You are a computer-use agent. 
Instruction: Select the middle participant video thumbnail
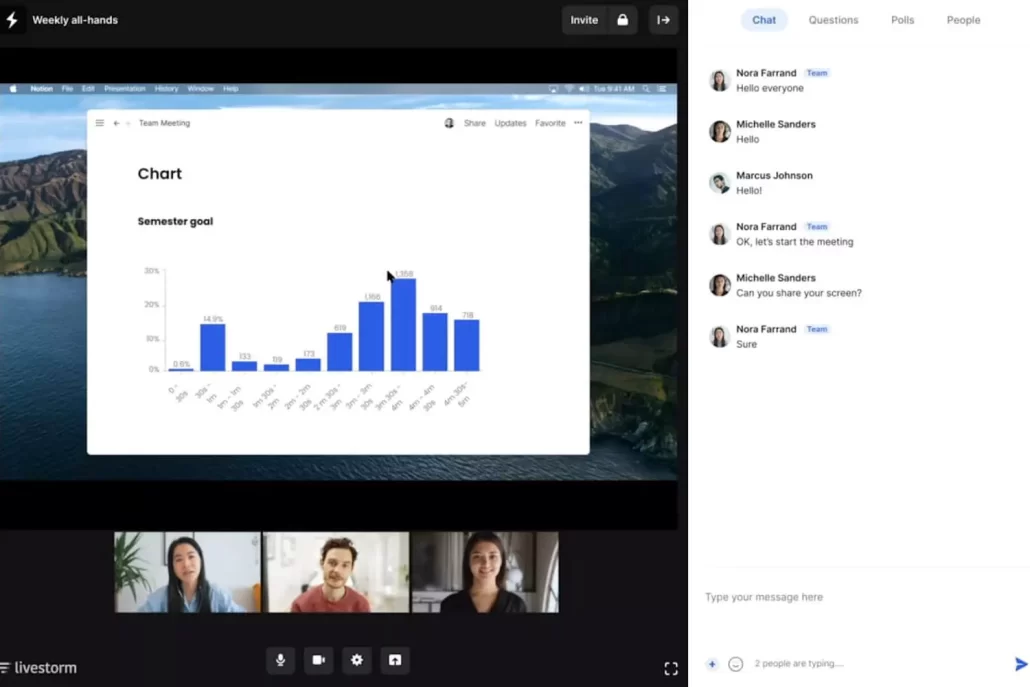336,572
